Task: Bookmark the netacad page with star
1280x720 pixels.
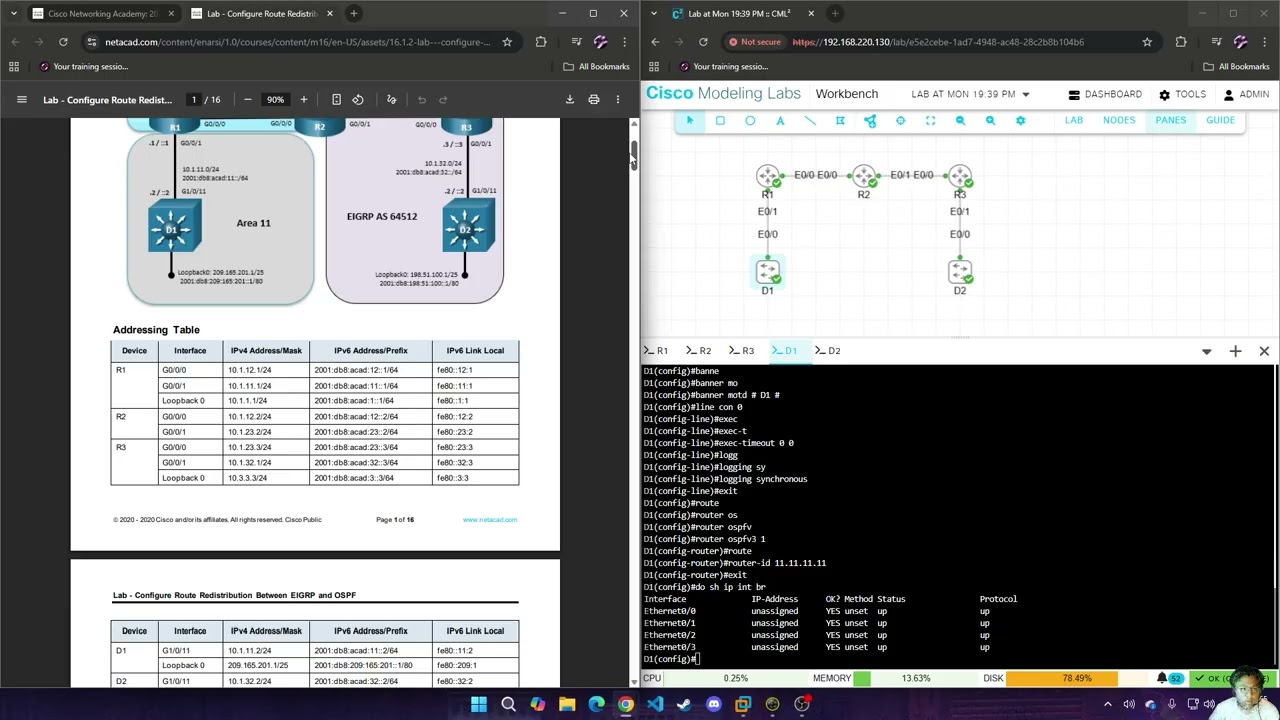Action: coord(507,42)
